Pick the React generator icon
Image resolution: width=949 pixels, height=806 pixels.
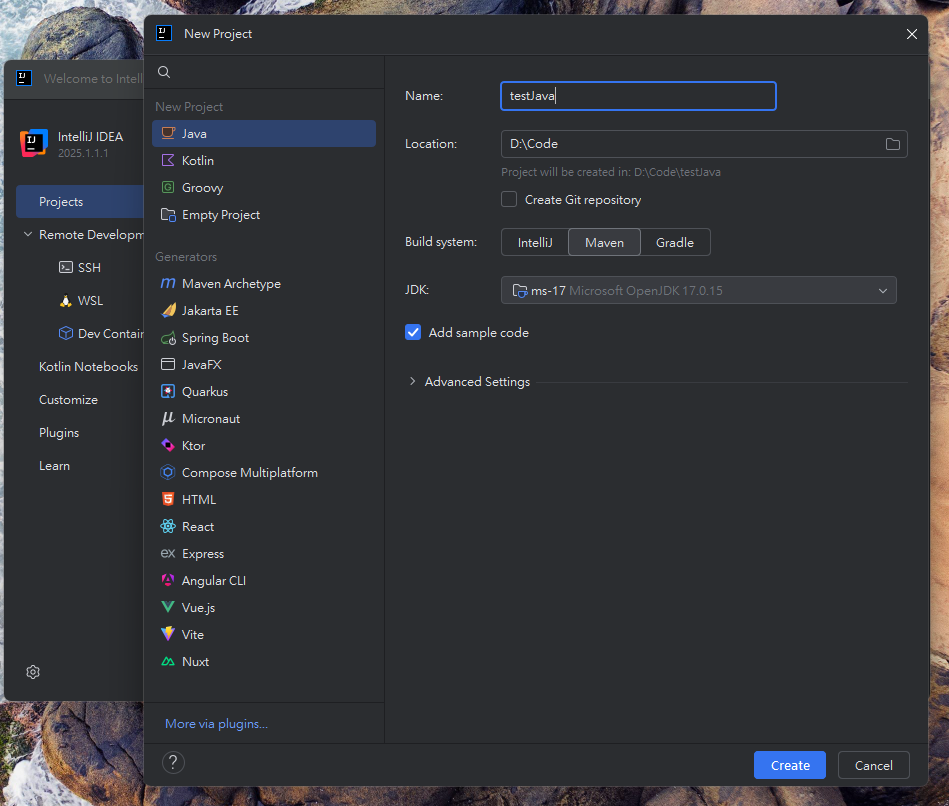pos(168,527)
